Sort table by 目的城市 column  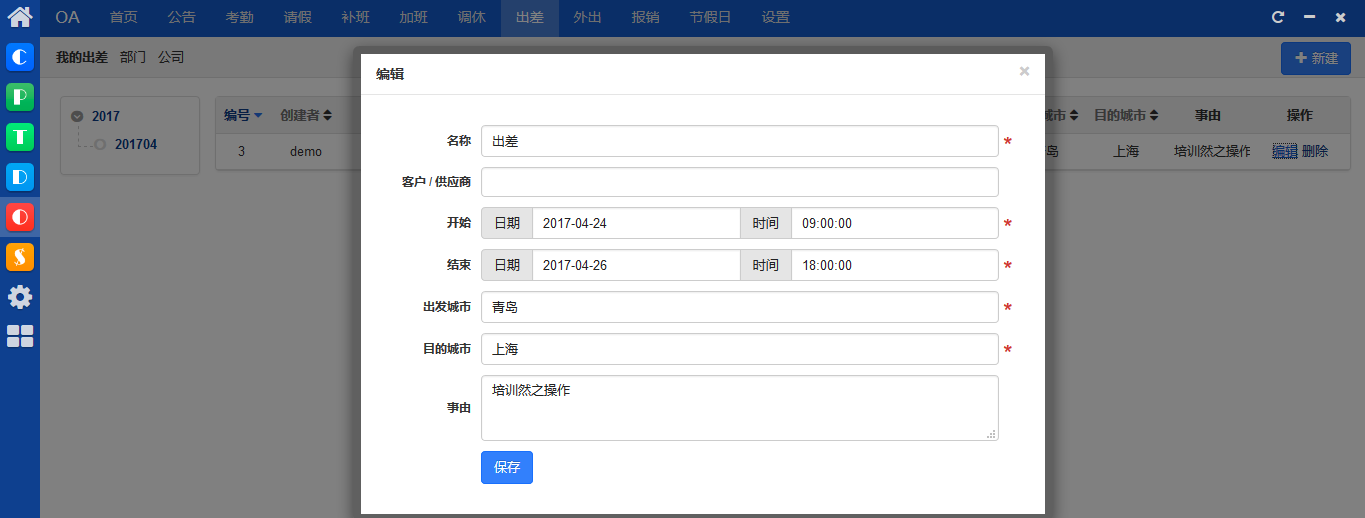[x=1126, y=116]
